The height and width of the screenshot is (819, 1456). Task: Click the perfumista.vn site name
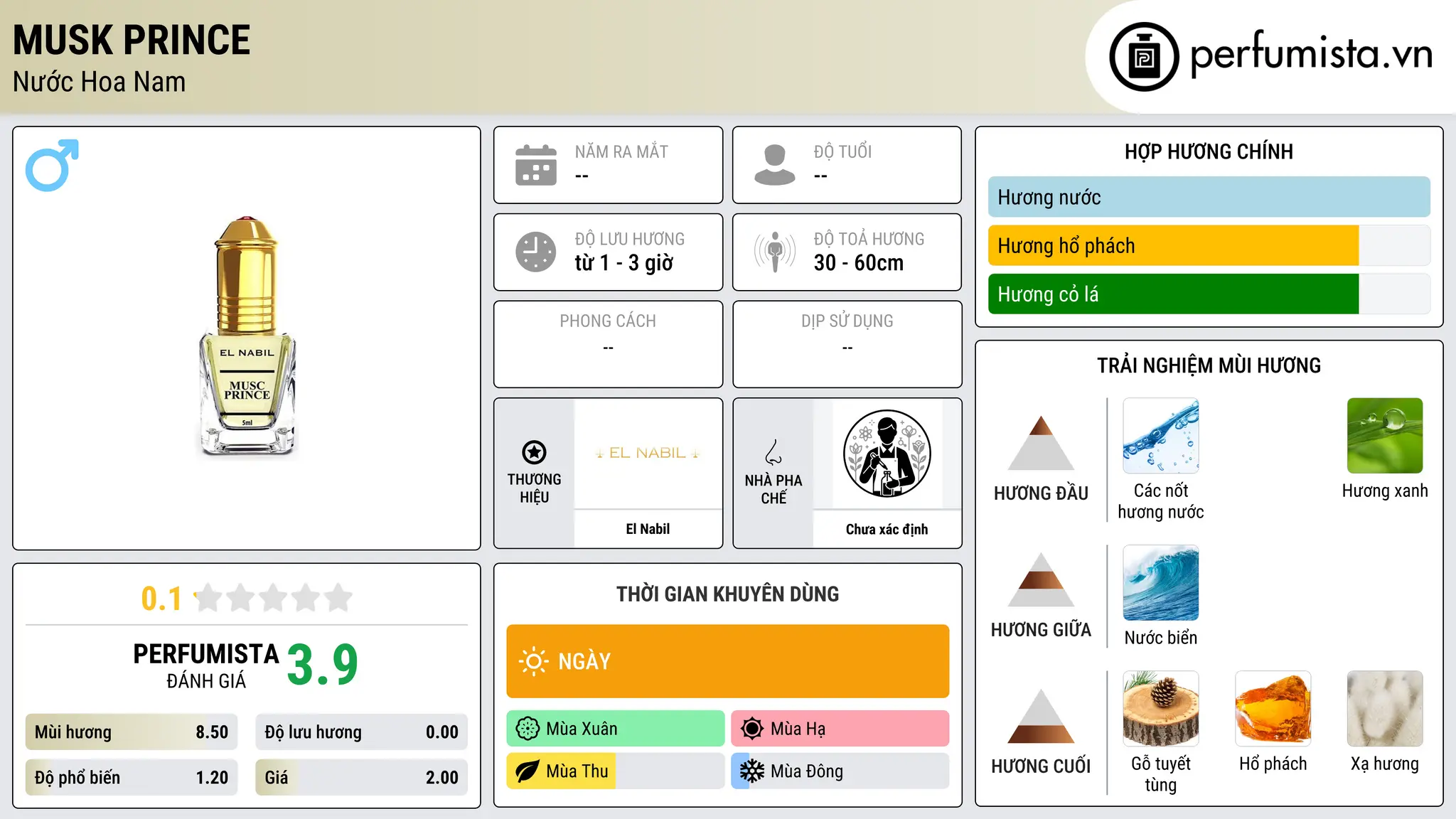coord(1311,54)
